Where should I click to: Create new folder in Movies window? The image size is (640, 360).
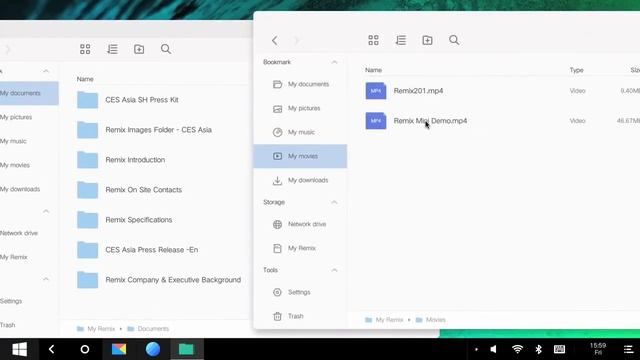pos(427,40)
